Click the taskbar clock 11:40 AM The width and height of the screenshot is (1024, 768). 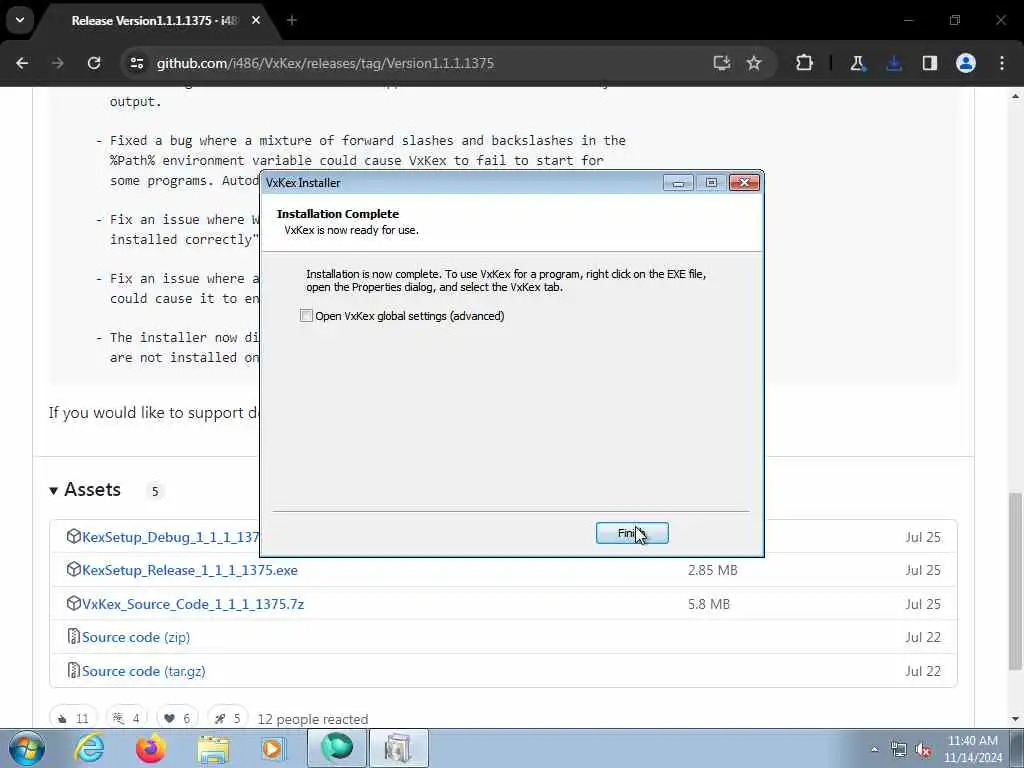[x=973, y=741]
